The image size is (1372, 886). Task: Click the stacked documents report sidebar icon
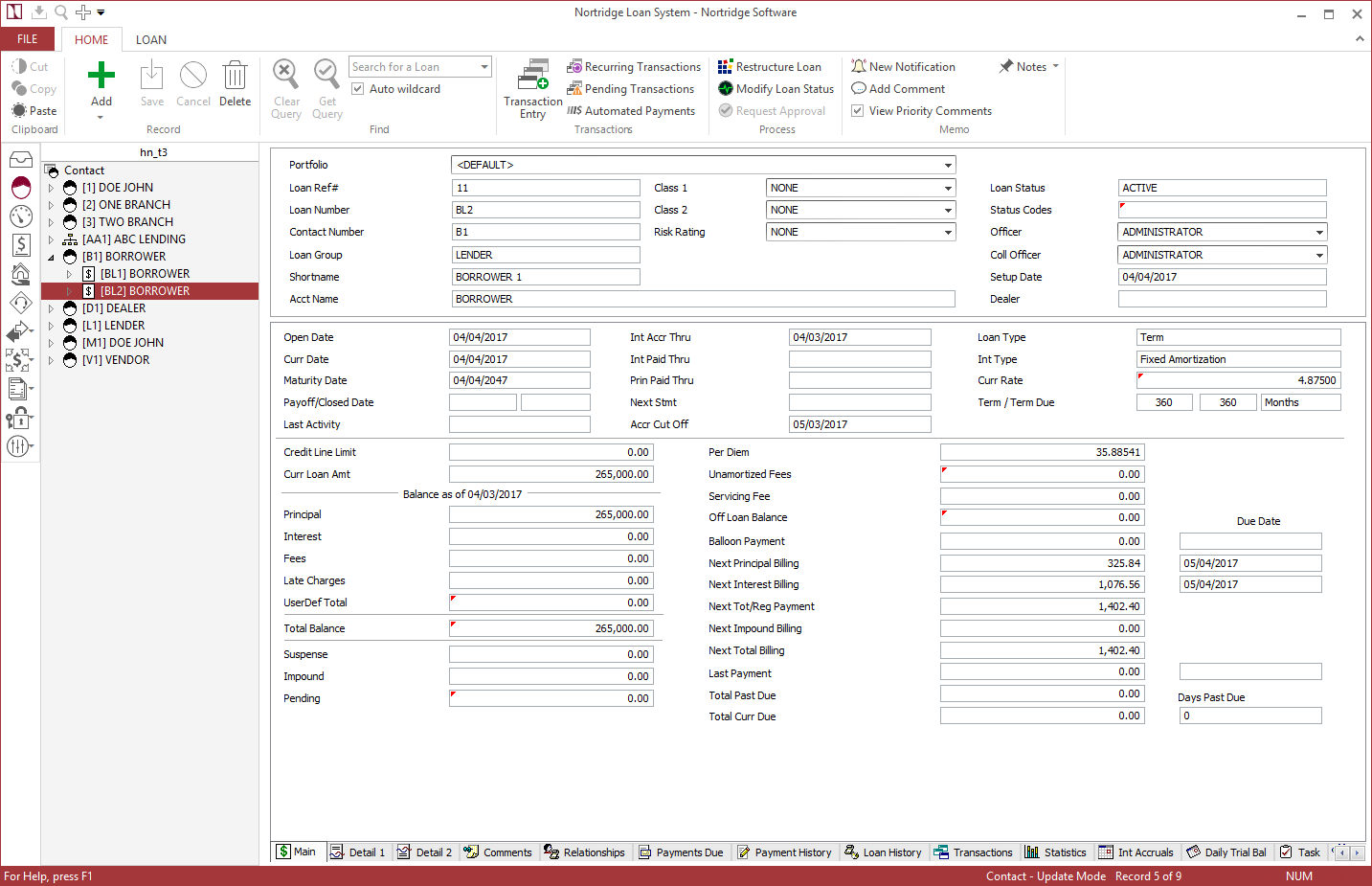coord(20,389)
